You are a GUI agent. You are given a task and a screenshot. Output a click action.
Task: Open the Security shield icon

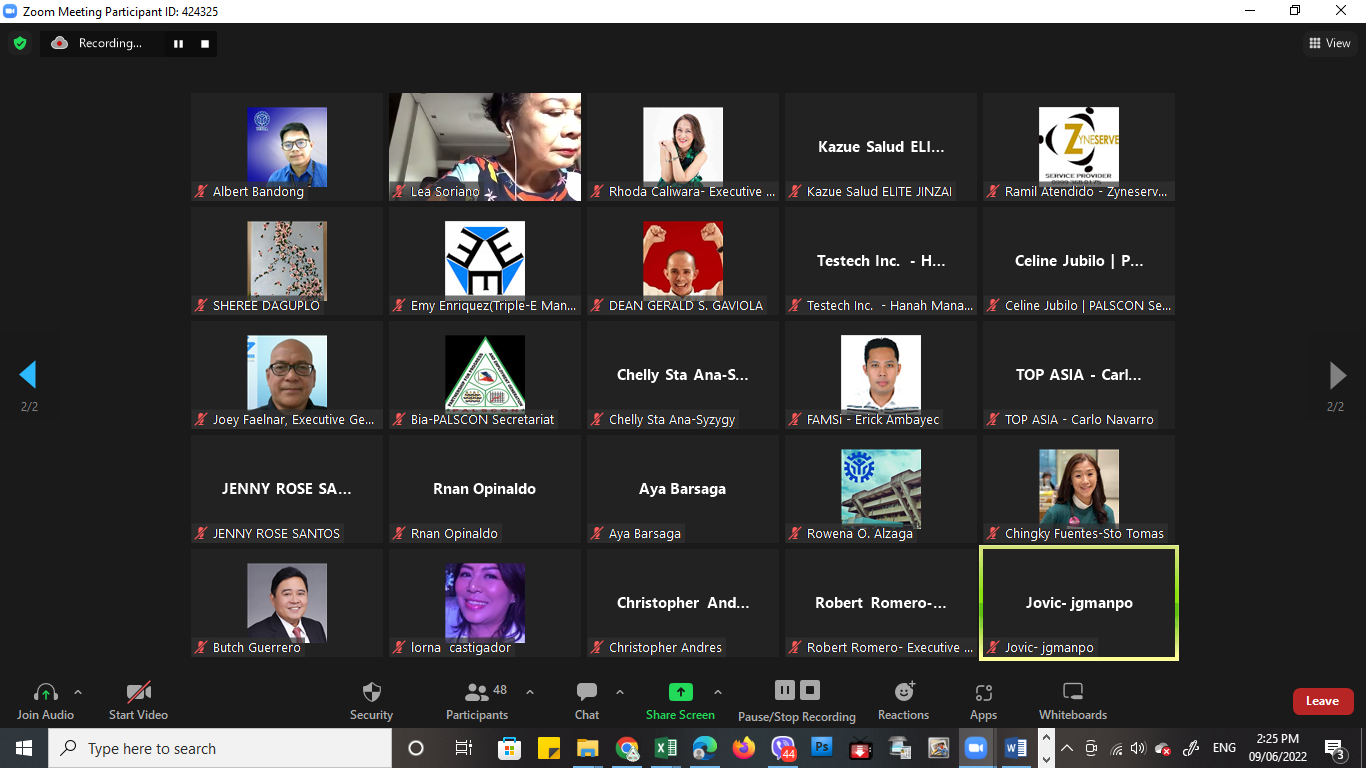point(371,692)
